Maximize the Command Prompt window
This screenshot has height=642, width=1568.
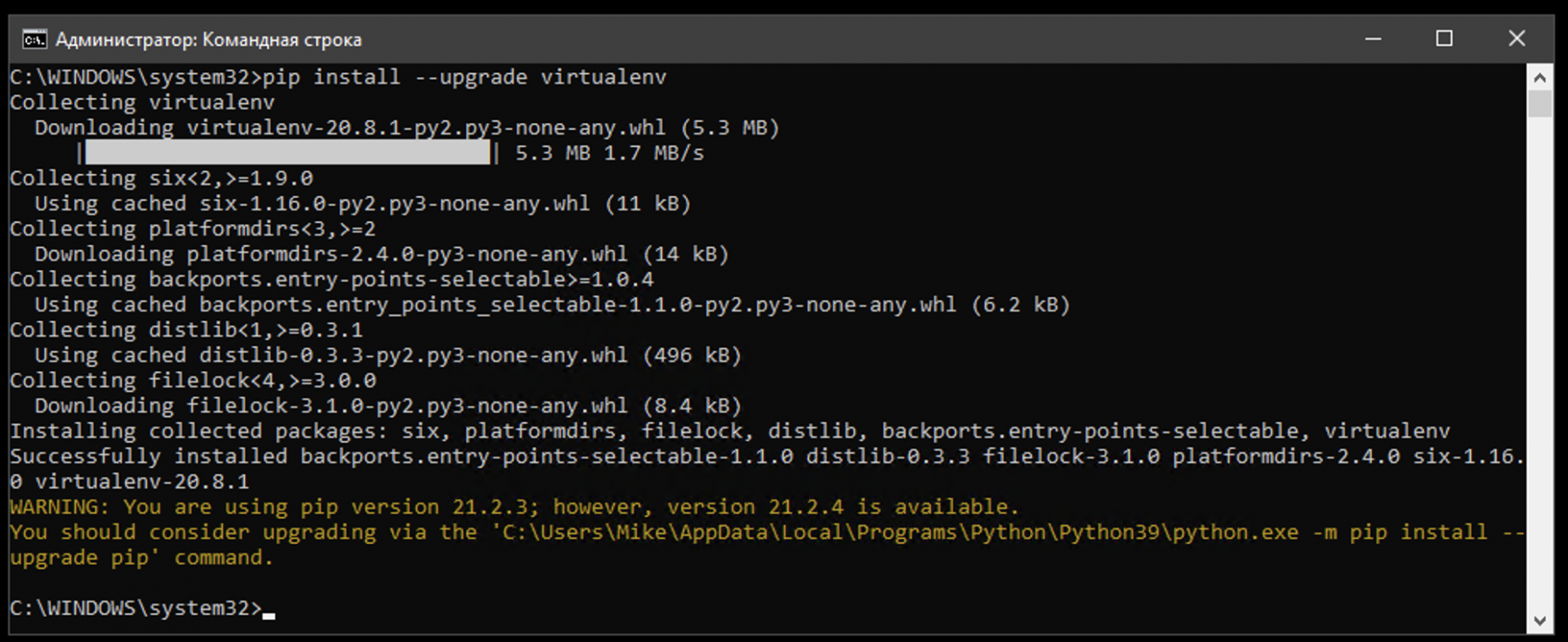click(x=1444, y=39)
